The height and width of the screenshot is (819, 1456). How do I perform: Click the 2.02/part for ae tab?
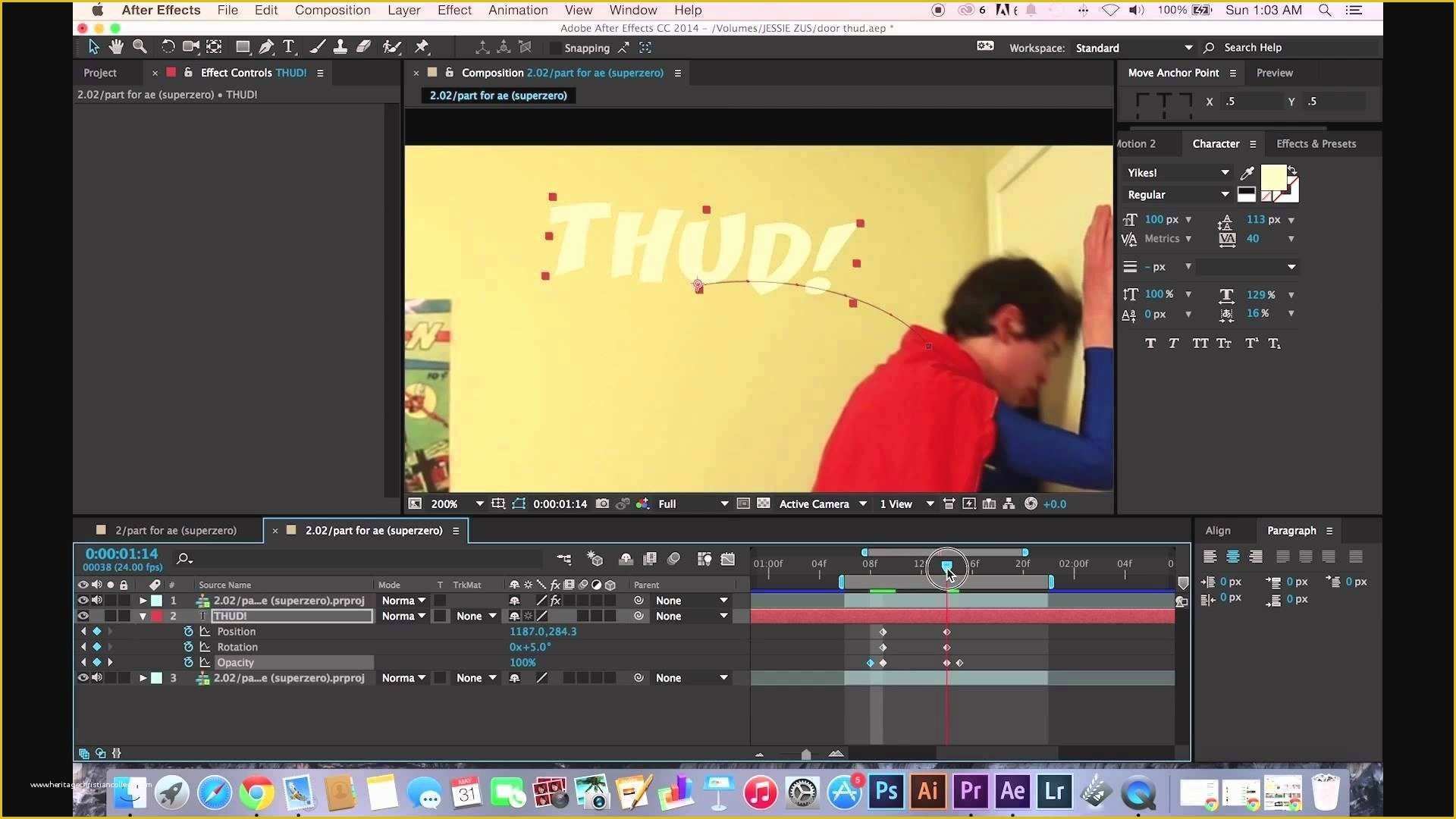click(x=370, y=530)
